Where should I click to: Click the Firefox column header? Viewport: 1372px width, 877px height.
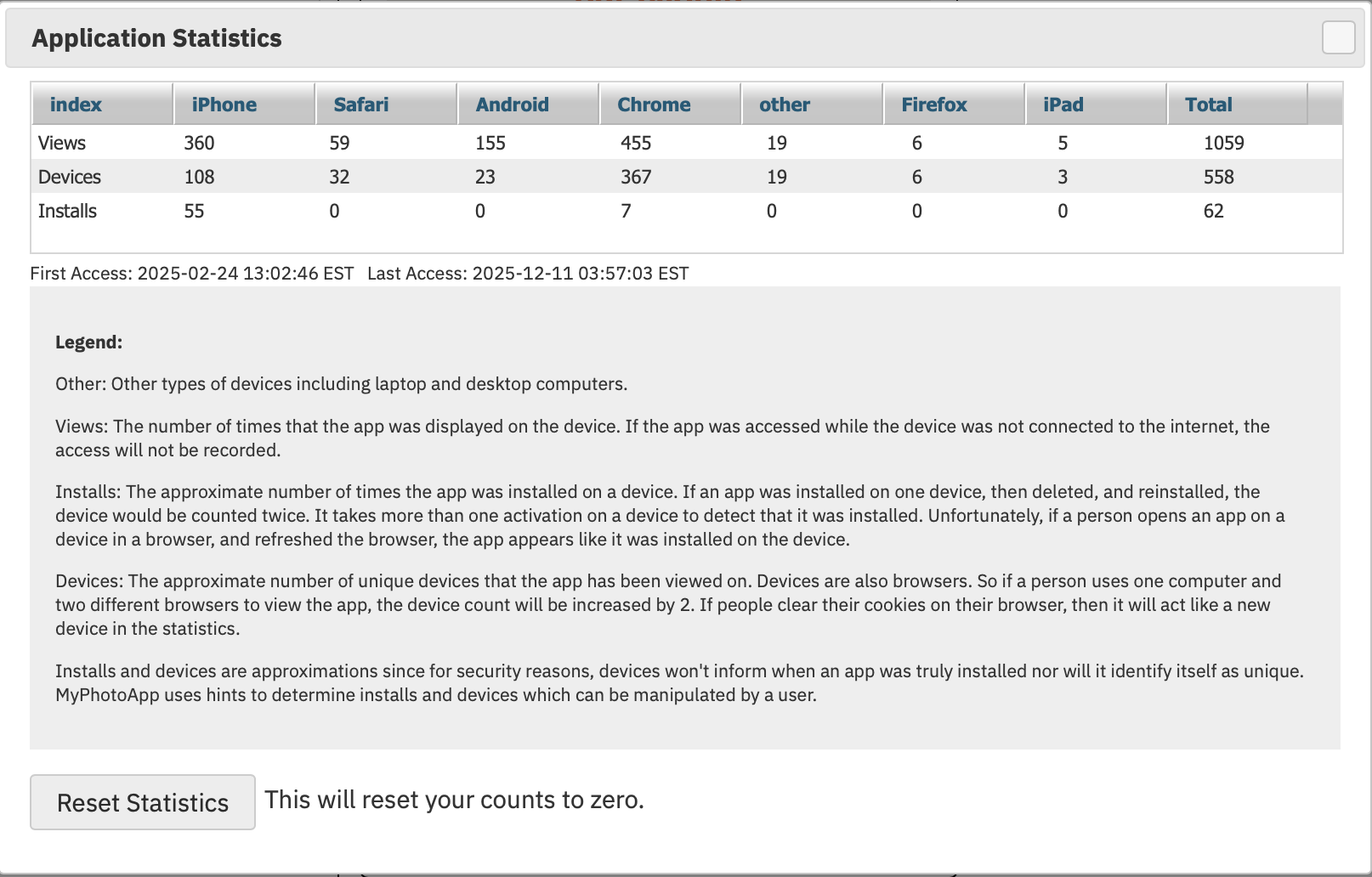pos(933,105)
